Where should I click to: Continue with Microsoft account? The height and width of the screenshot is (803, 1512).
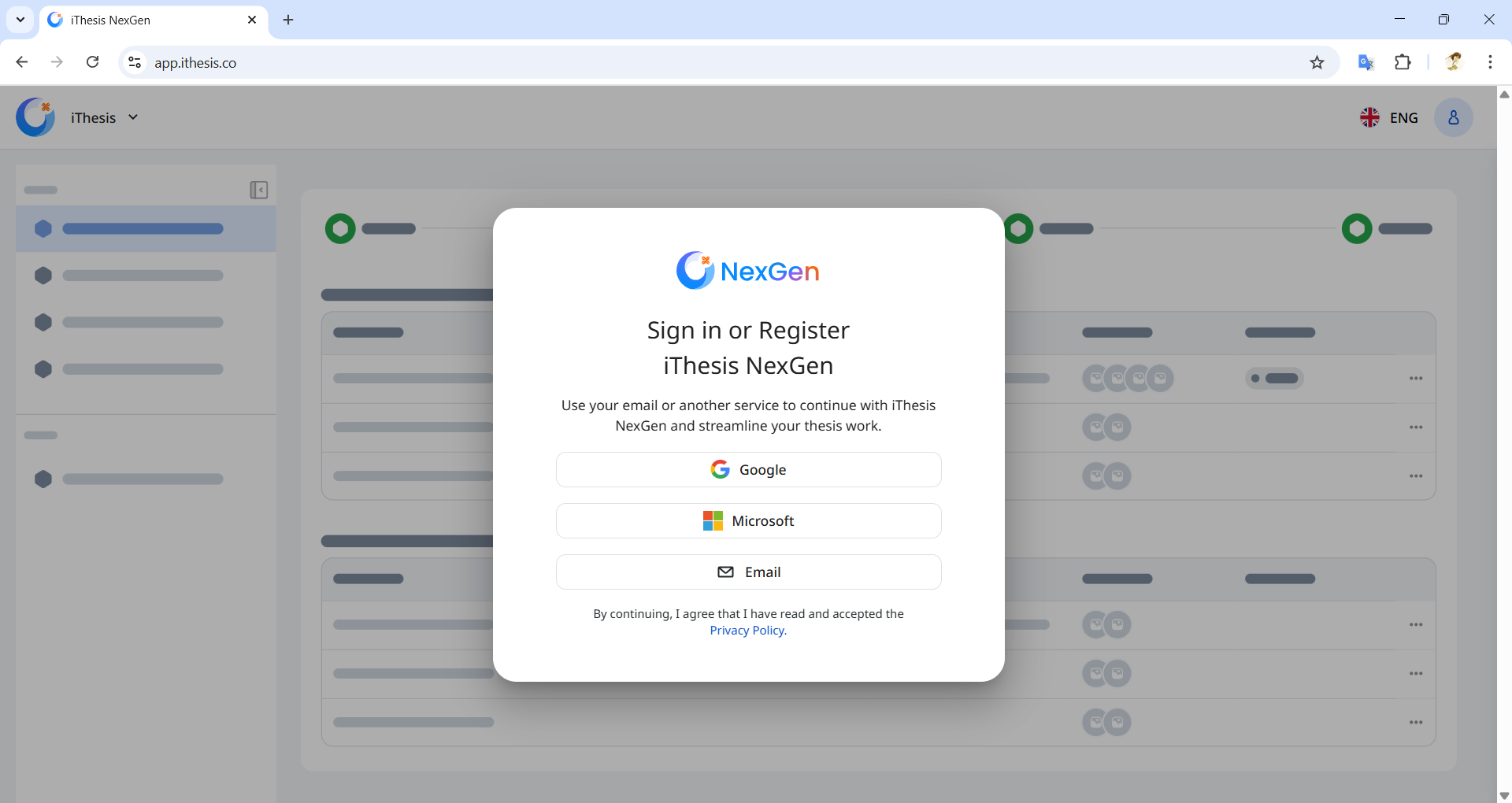pyautogui.click(x=748, y=521)
